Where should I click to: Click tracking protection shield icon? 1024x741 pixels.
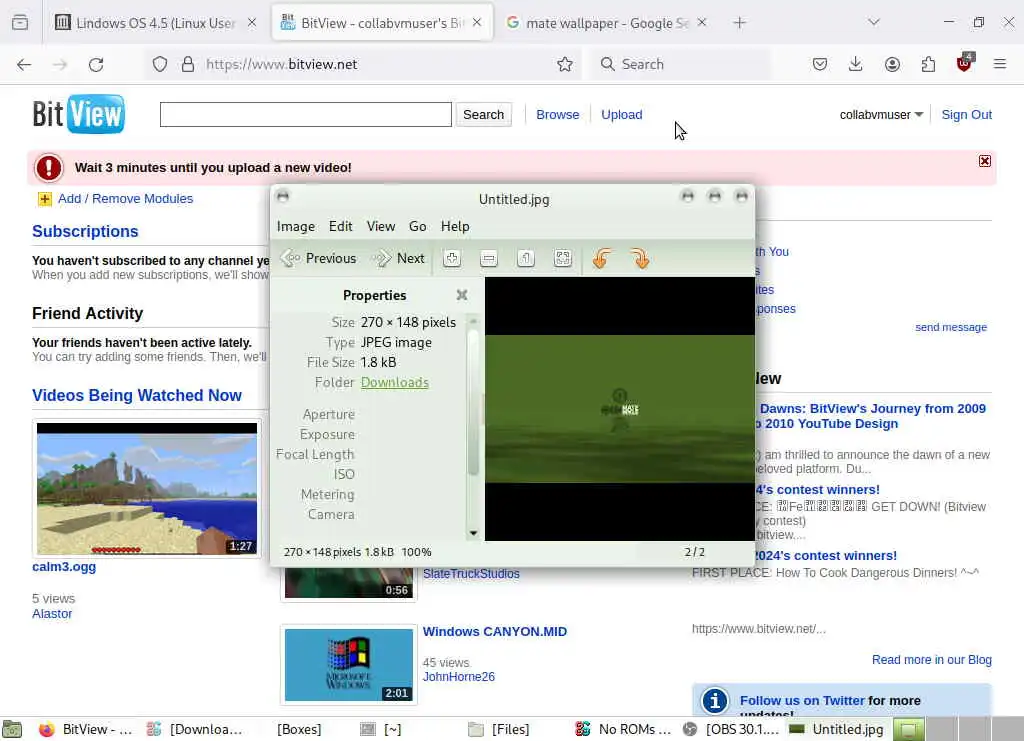(160, 64)
